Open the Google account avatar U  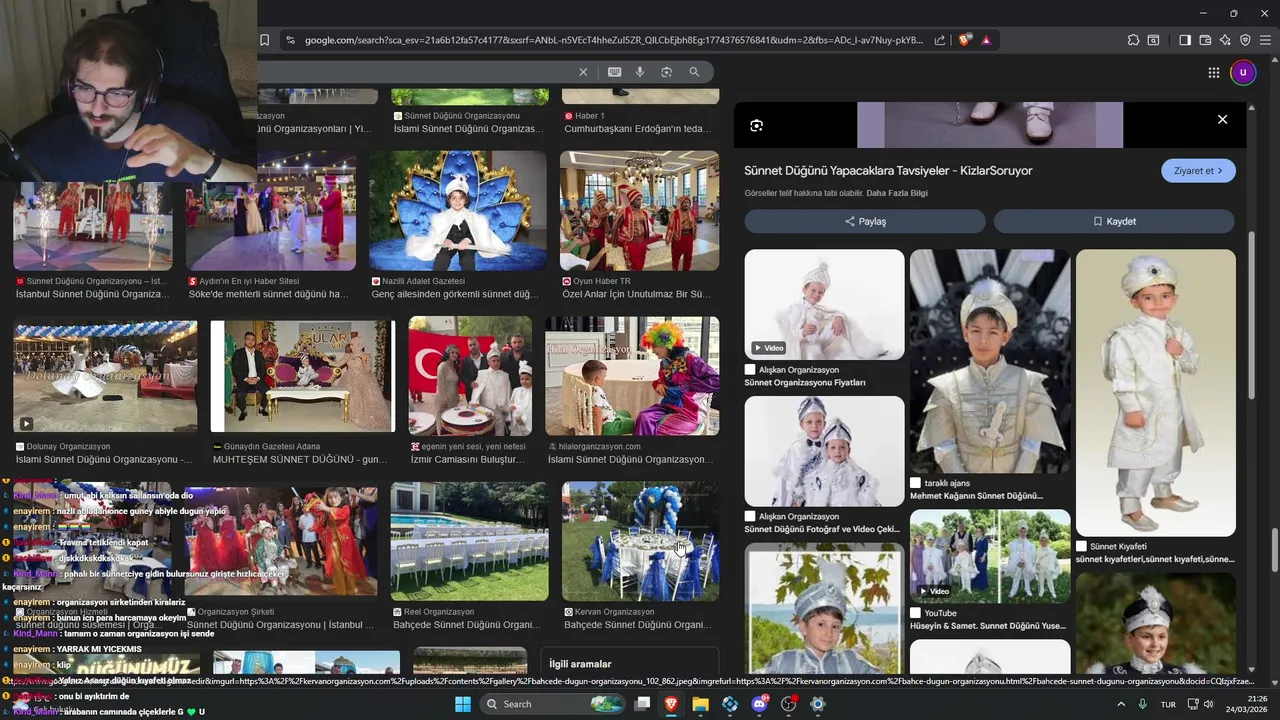[1243, 72]
